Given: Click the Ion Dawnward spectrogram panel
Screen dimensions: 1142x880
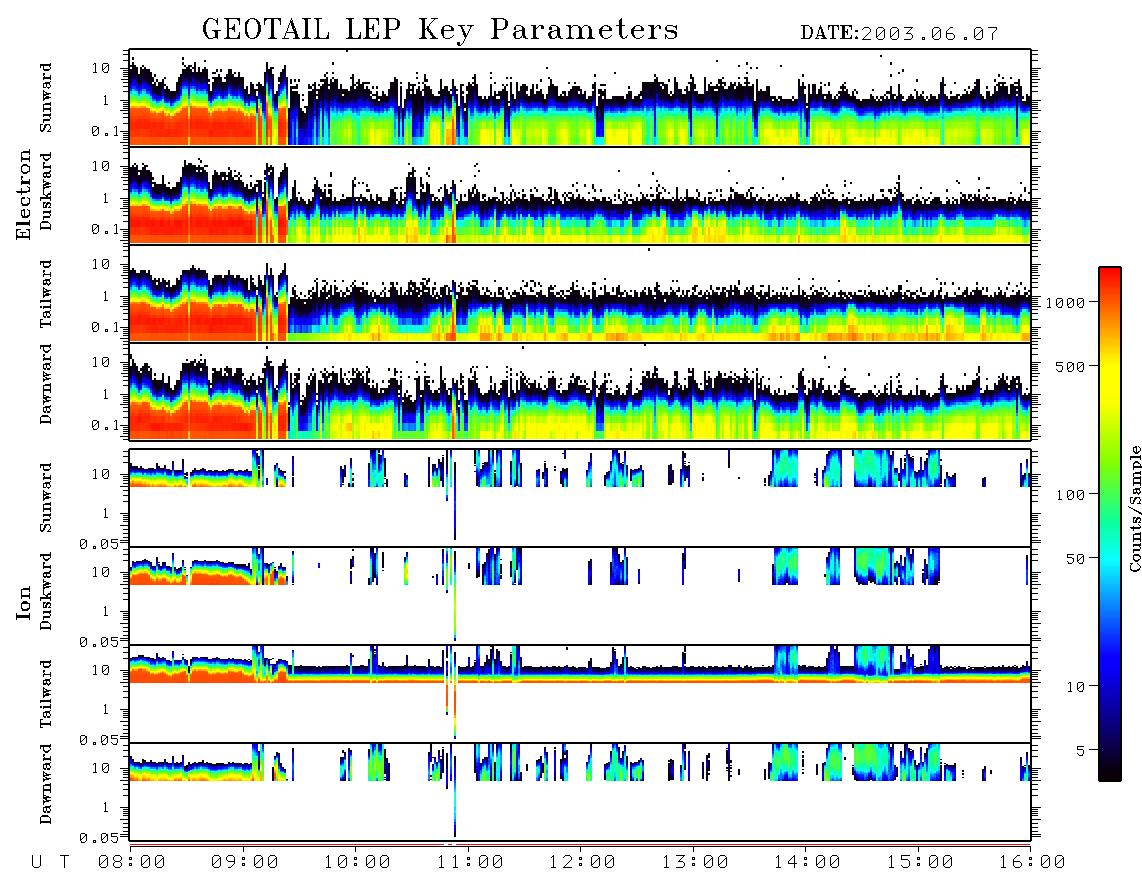Looking at the screenshot, I should click(580, 791).
